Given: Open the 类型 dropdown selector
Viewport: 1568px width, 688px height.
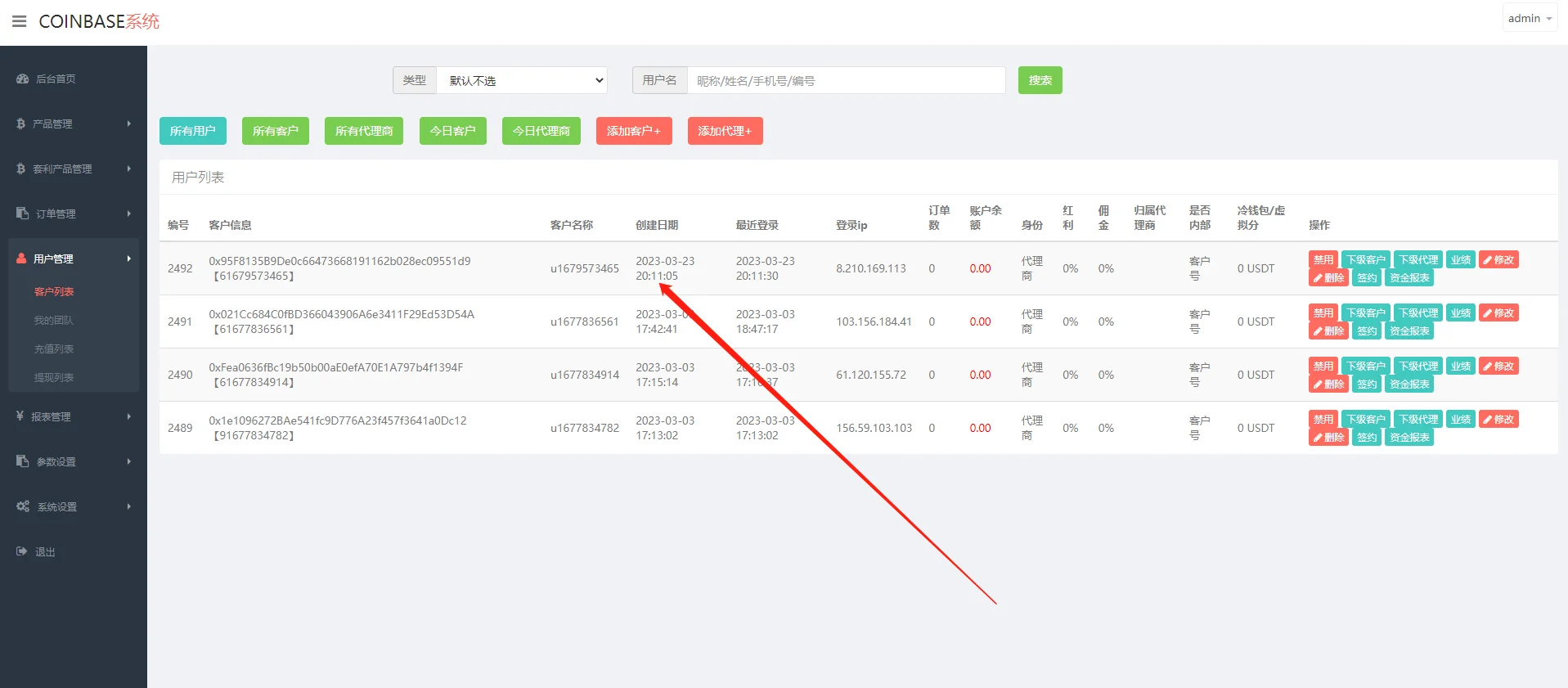Looking at the screenshot, I should coord(522,80).
